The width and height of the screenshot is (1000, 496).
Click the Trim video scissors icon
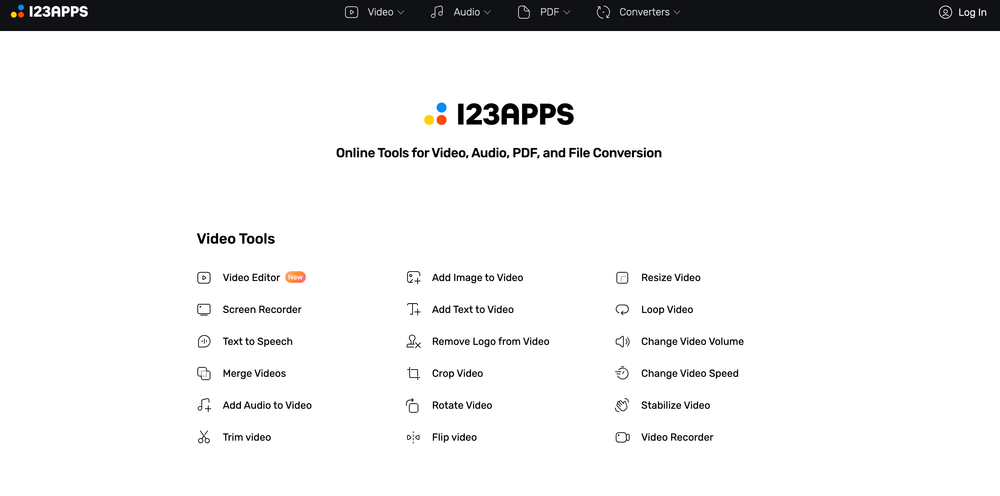pos(203,437)
